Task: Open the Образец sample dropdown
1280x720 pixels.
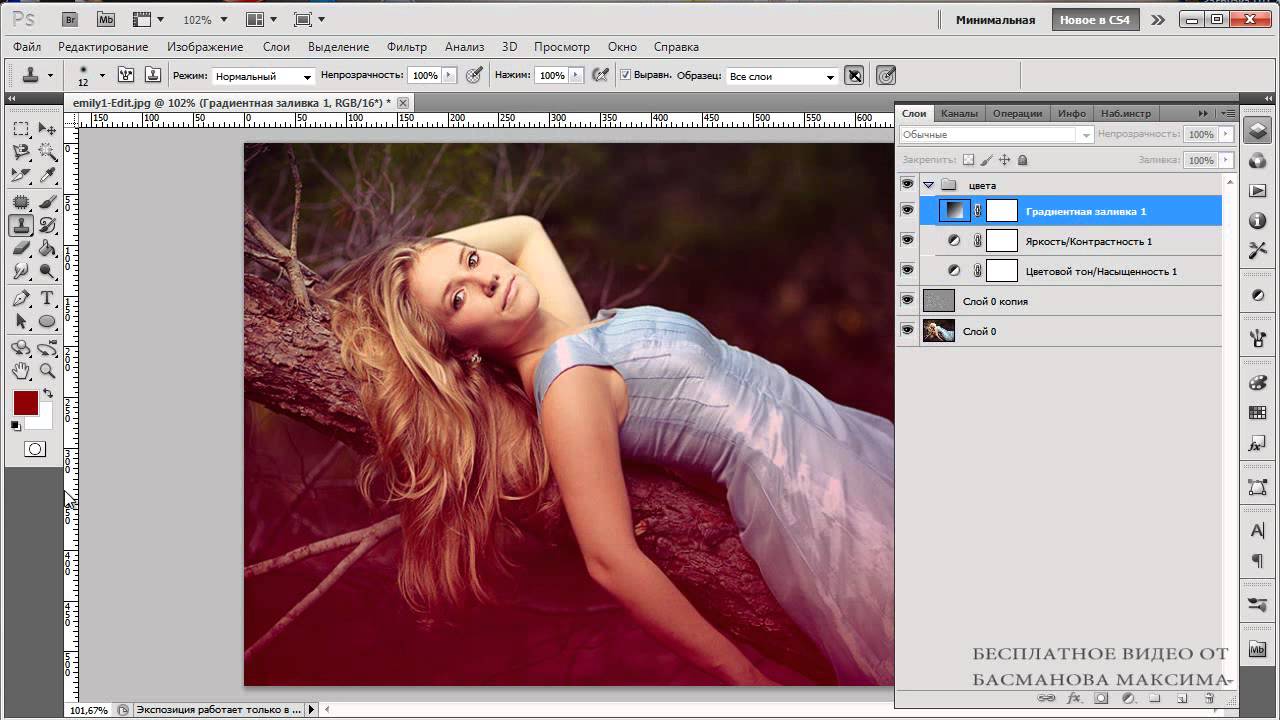Action: (782, 76)
